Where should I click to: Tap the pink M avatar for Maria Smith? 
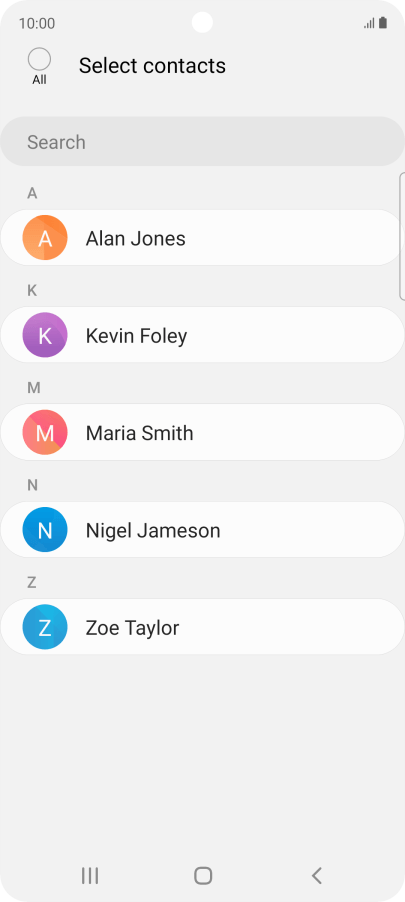point(45,432)
